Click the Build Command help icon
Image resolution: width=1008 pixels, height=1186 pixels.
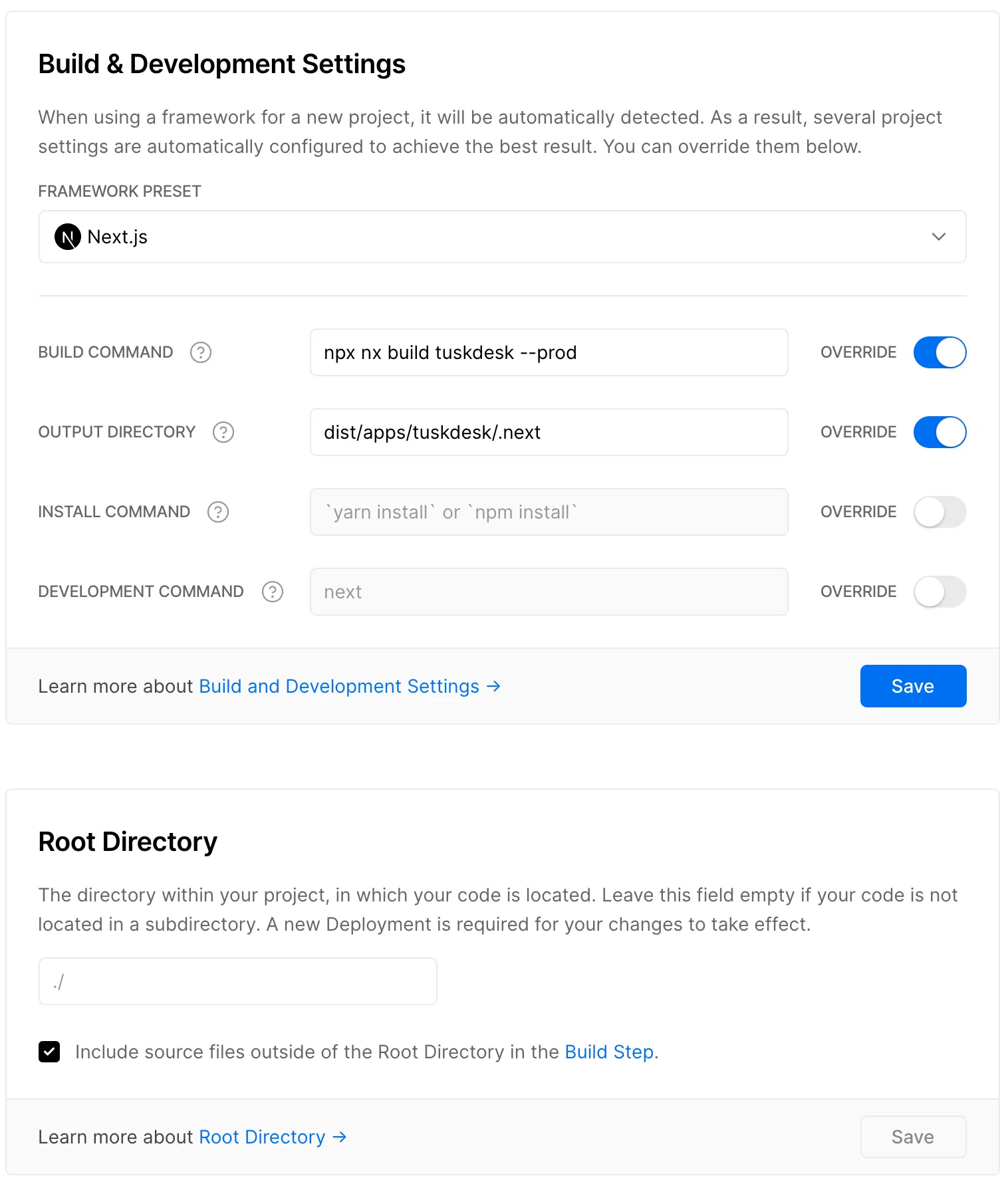pos(201,352)
